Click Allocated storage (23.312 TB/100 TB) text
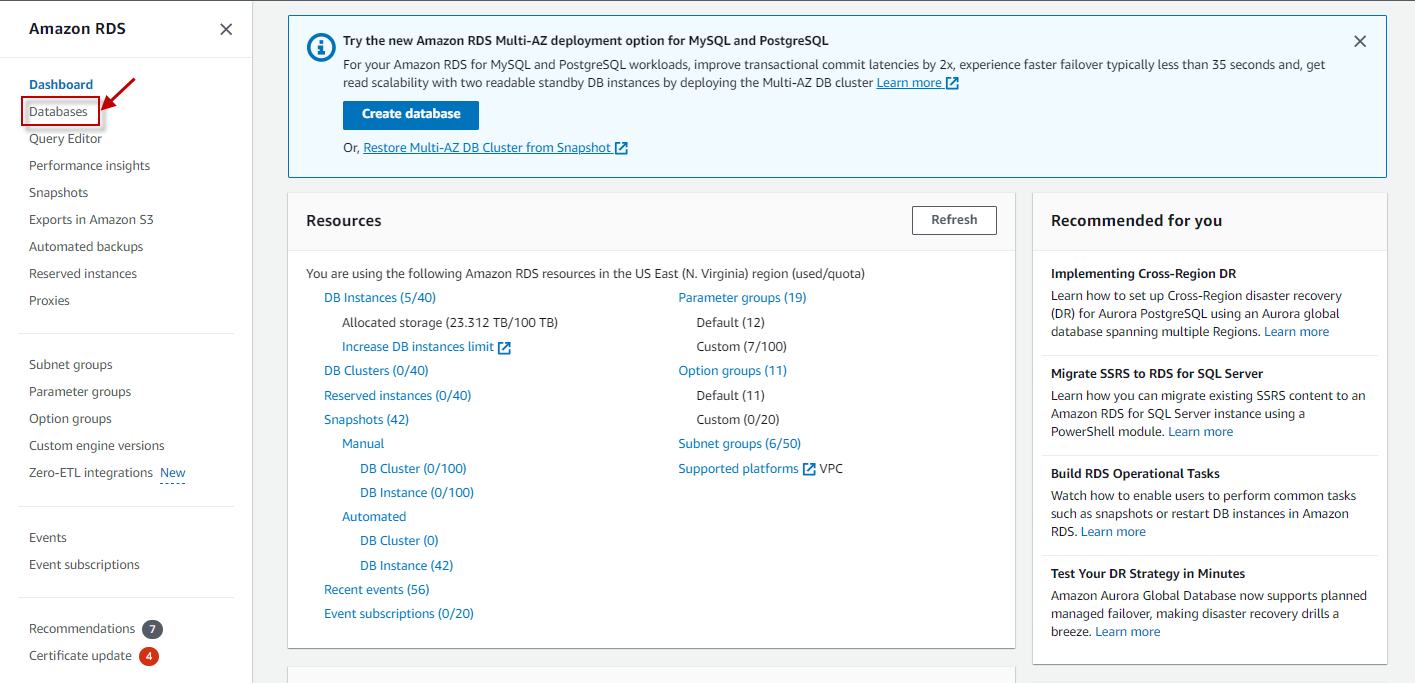1415x683 pixels. tap(450, 323)
